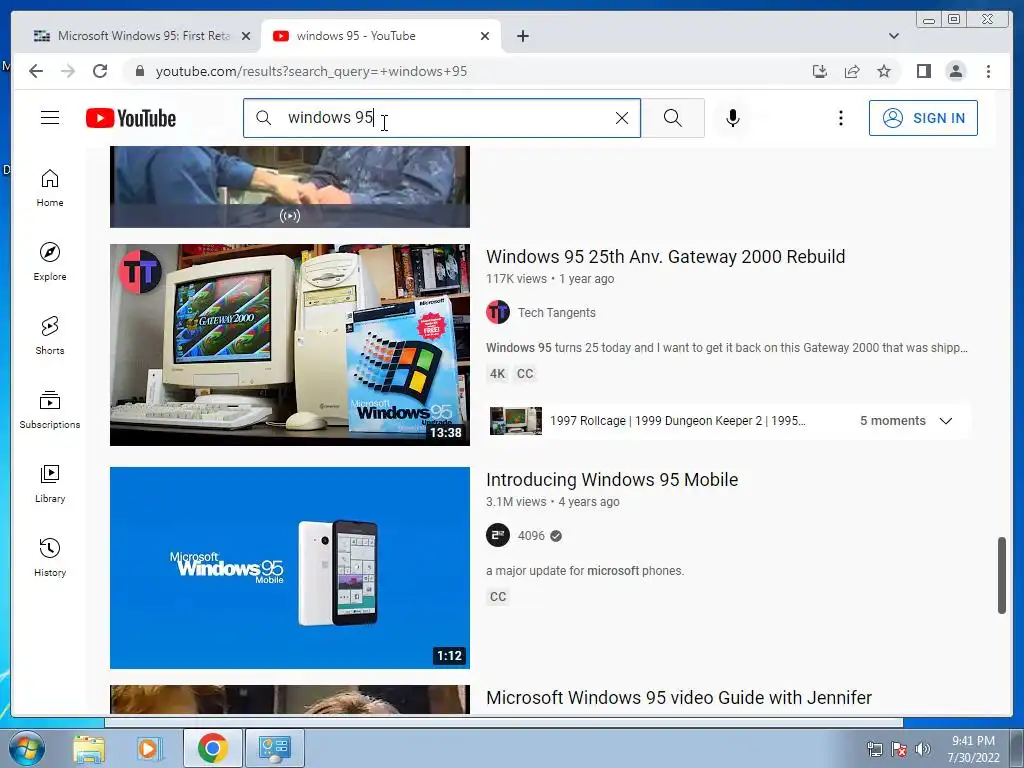Click the browser forward arrow
The image size is (1024, 768).
68,71
